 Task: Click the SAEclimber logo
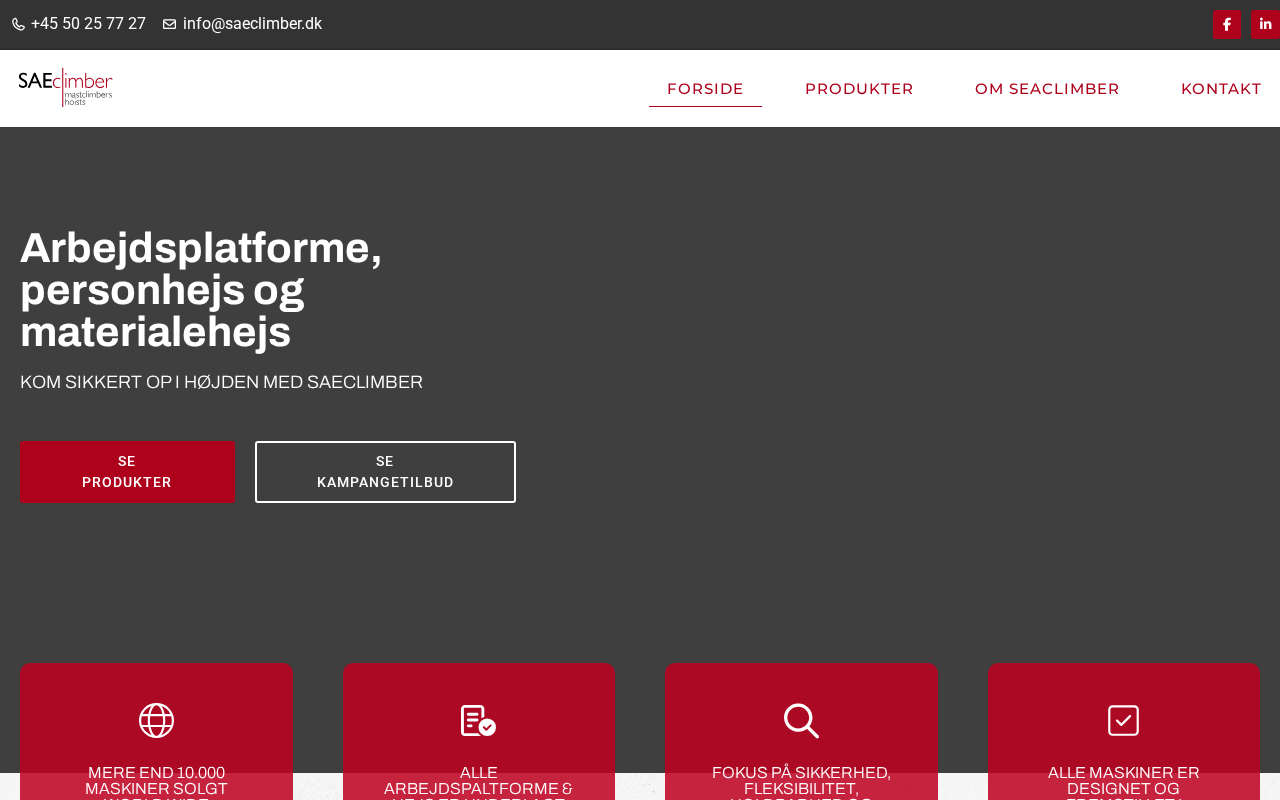[x=65, y=88]
